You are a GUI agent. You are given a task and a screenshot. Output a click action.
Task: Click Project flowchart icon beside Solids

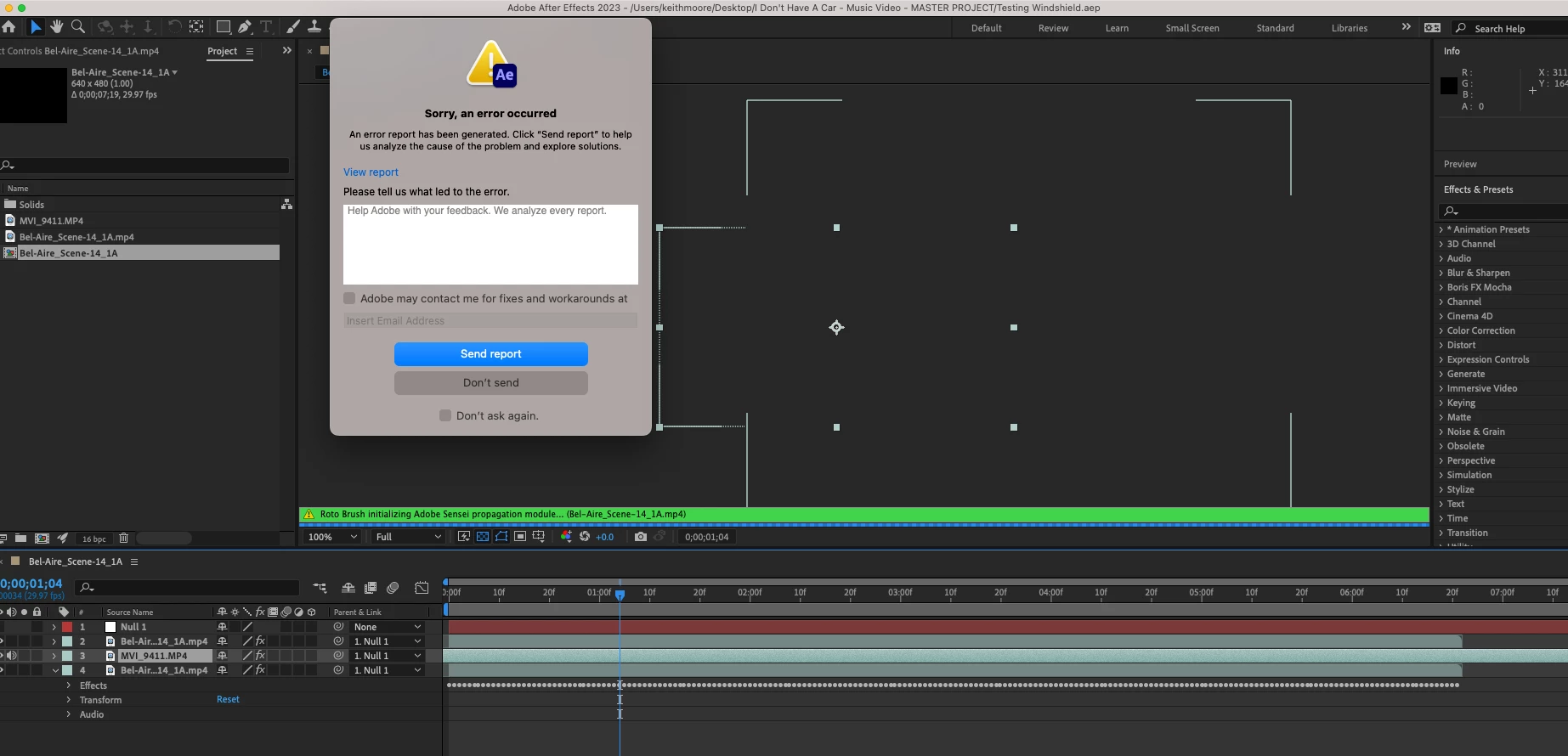286,205
